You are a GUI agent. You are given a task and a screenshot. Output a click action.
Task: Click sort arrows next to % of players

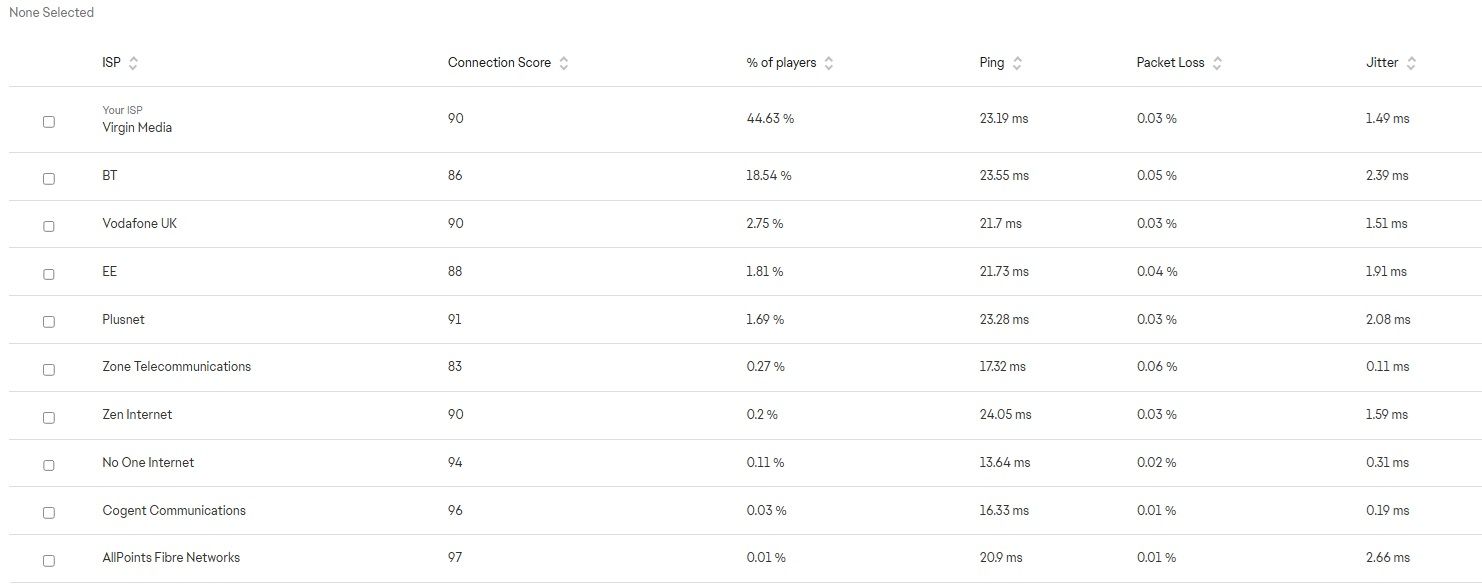(829, 63)
